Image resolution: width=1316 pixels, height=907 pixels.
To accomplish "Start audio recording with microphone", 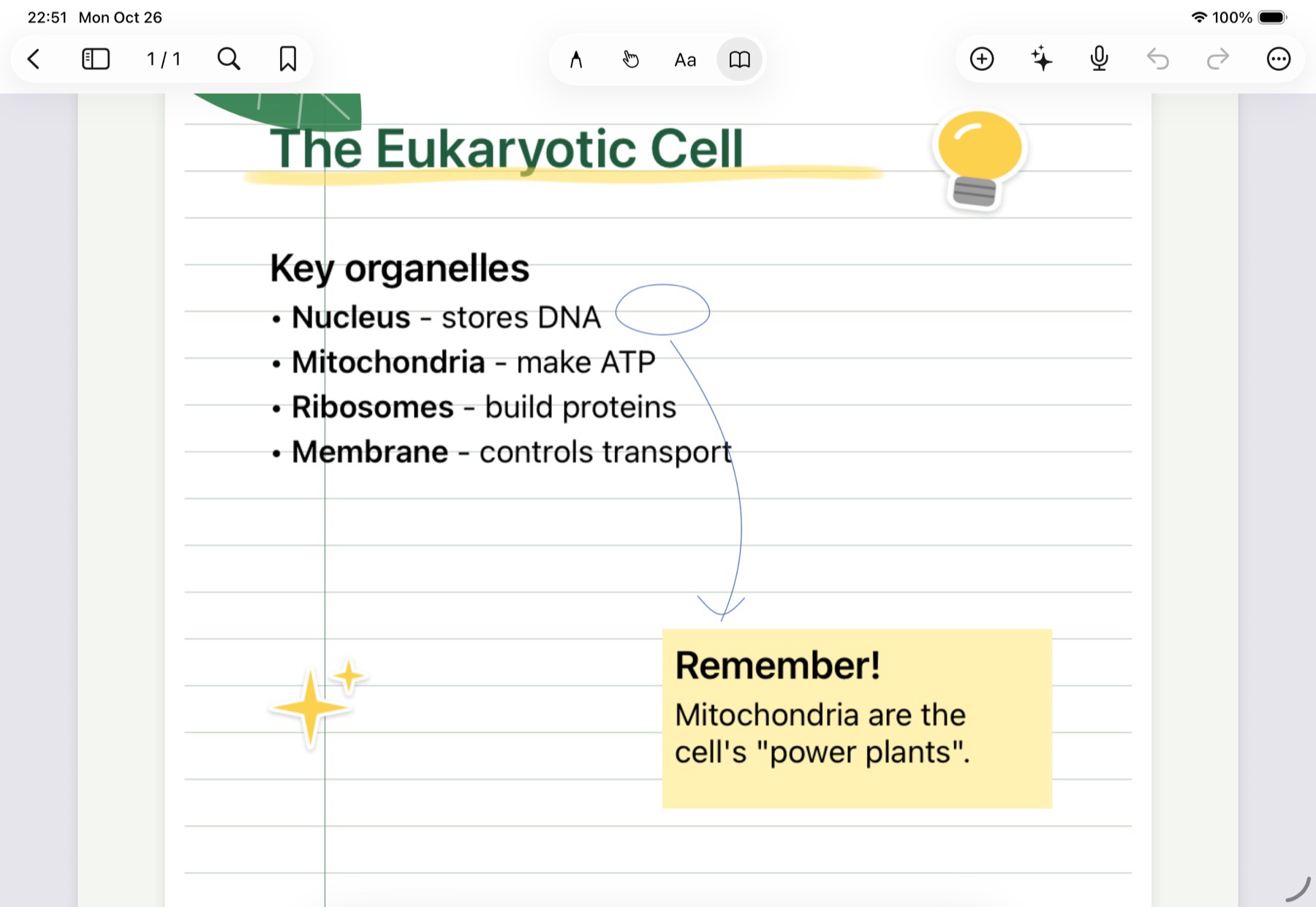I will point(1099,59).
